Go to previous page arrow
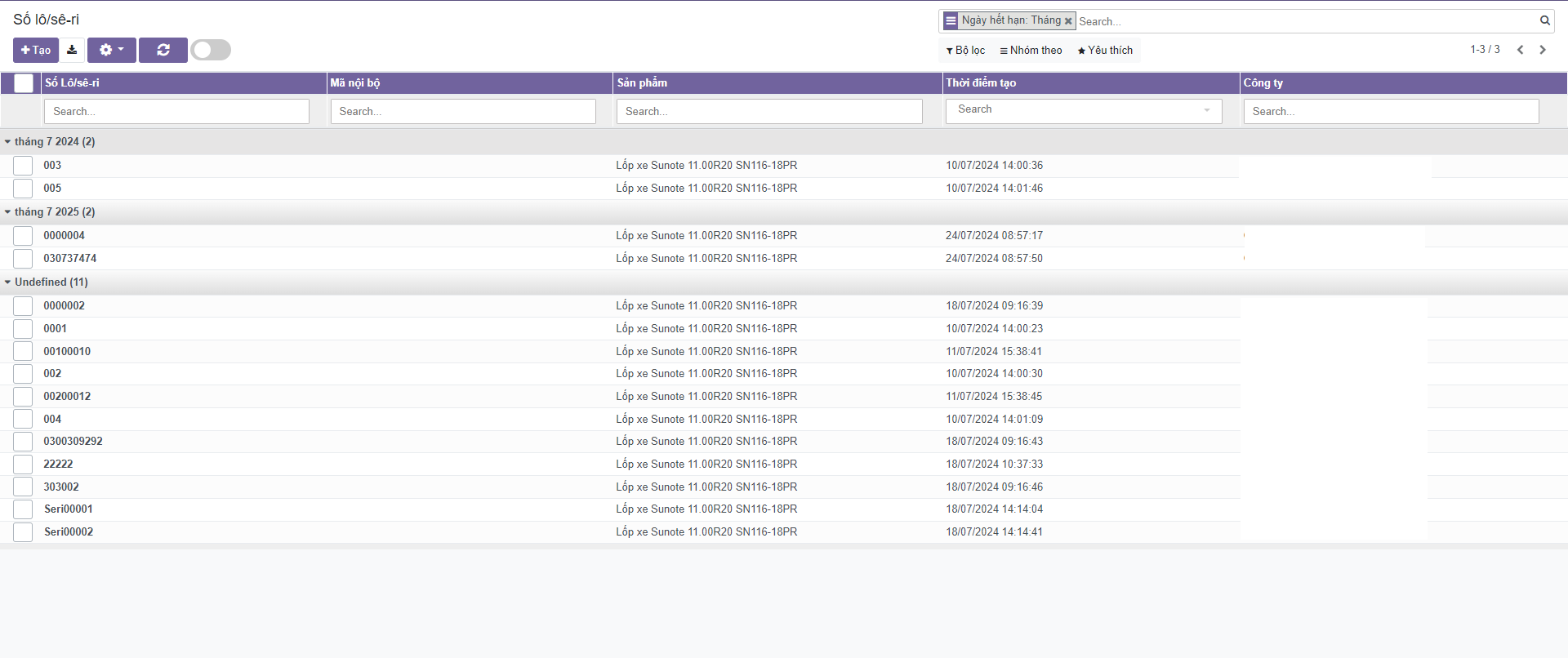Image resolution: width=1568 pixels, height=658 pixels. [1520, 50]
